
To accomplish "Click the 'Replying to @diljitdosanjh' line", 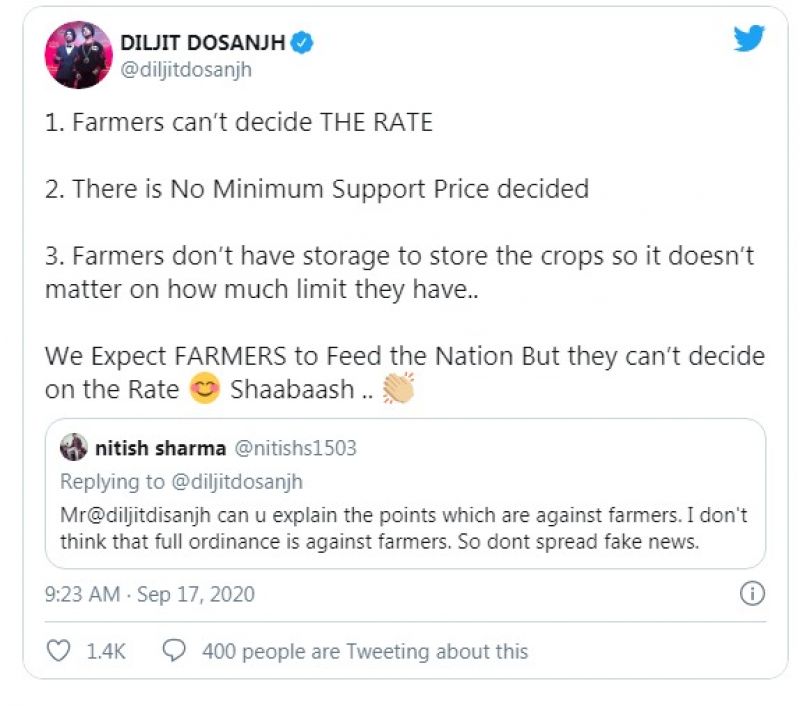I will [x=181, y=481].
